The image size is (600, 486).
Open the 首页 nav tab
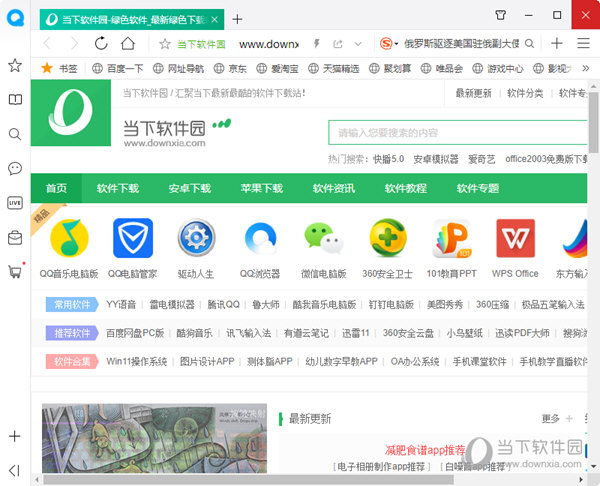56,188
